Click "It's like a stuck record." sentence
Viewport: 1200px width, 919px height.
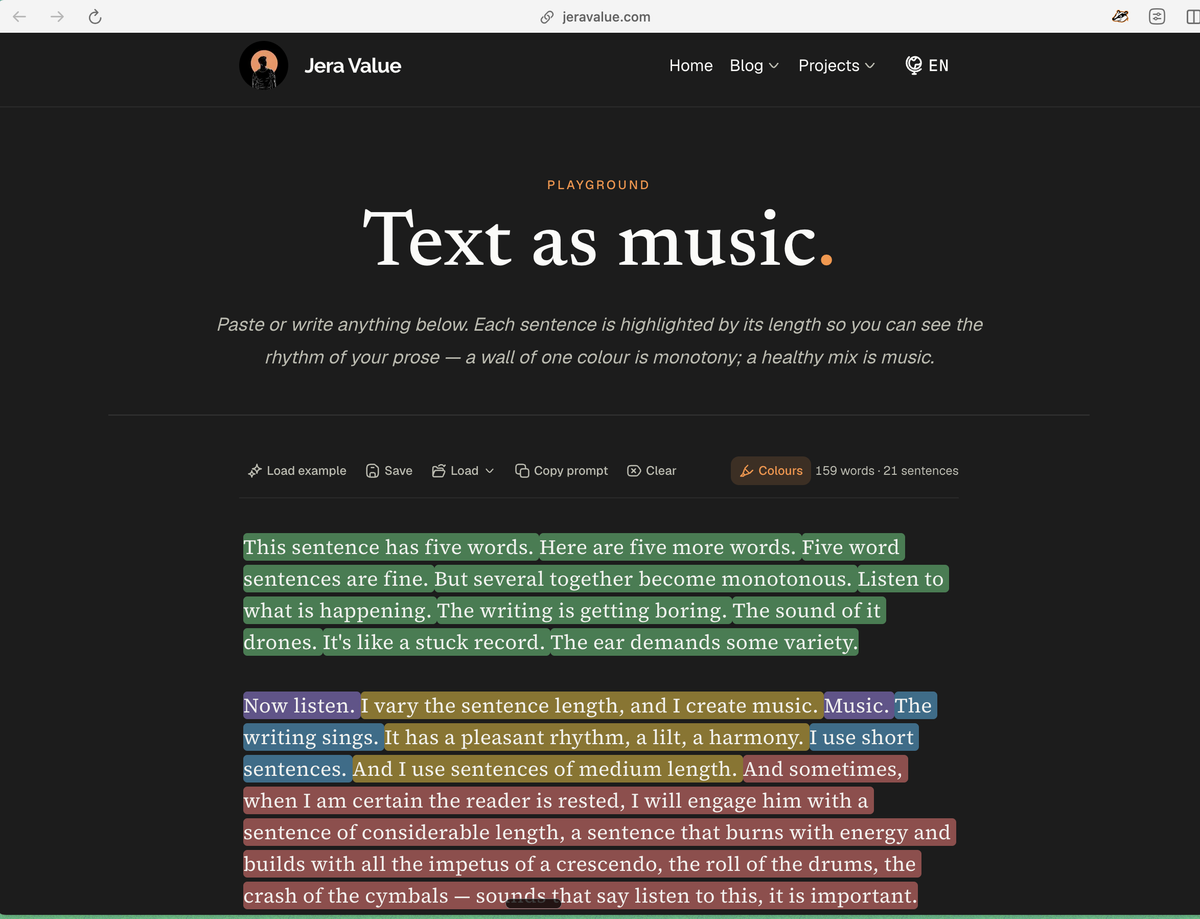[x=434, y=643]
